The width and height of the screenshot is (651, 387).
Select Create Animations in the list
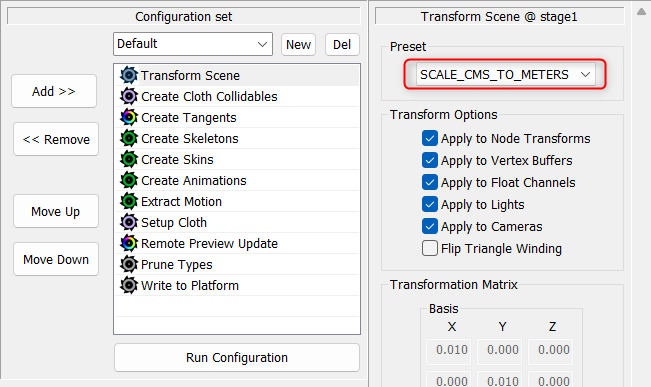click(237, 181)
